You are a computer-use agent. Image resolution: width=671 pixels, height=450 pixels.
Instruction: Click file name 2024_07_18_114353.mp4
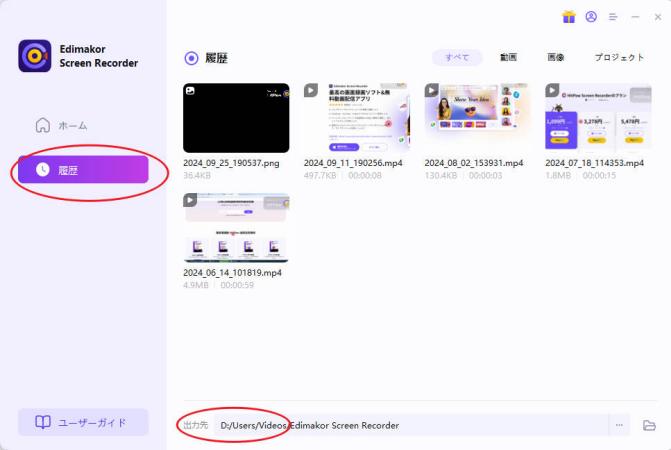(x=594, y=163)
